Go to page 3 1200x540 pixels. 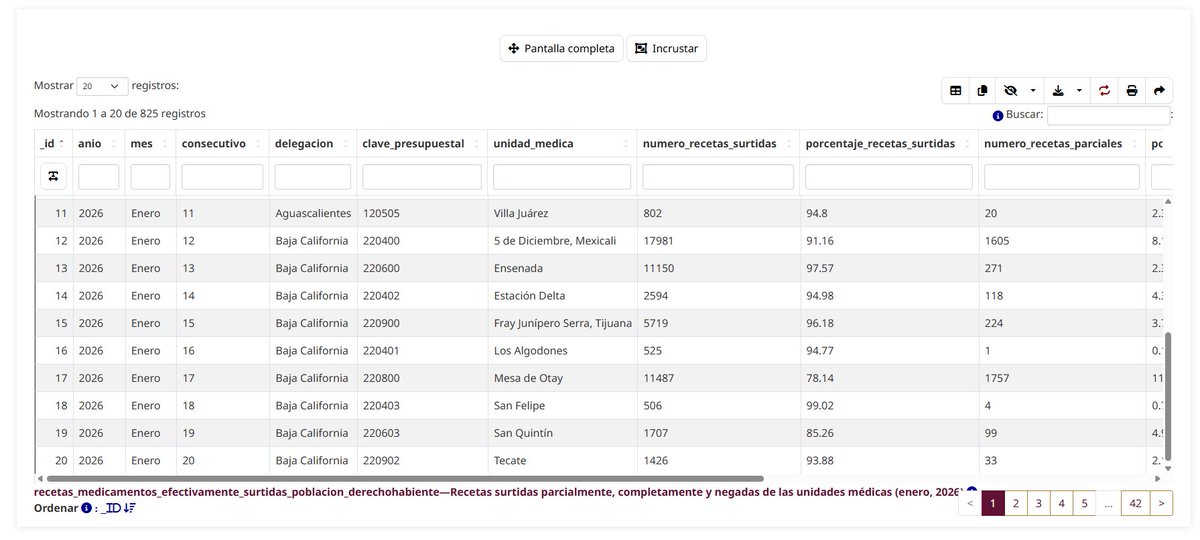1038,503
